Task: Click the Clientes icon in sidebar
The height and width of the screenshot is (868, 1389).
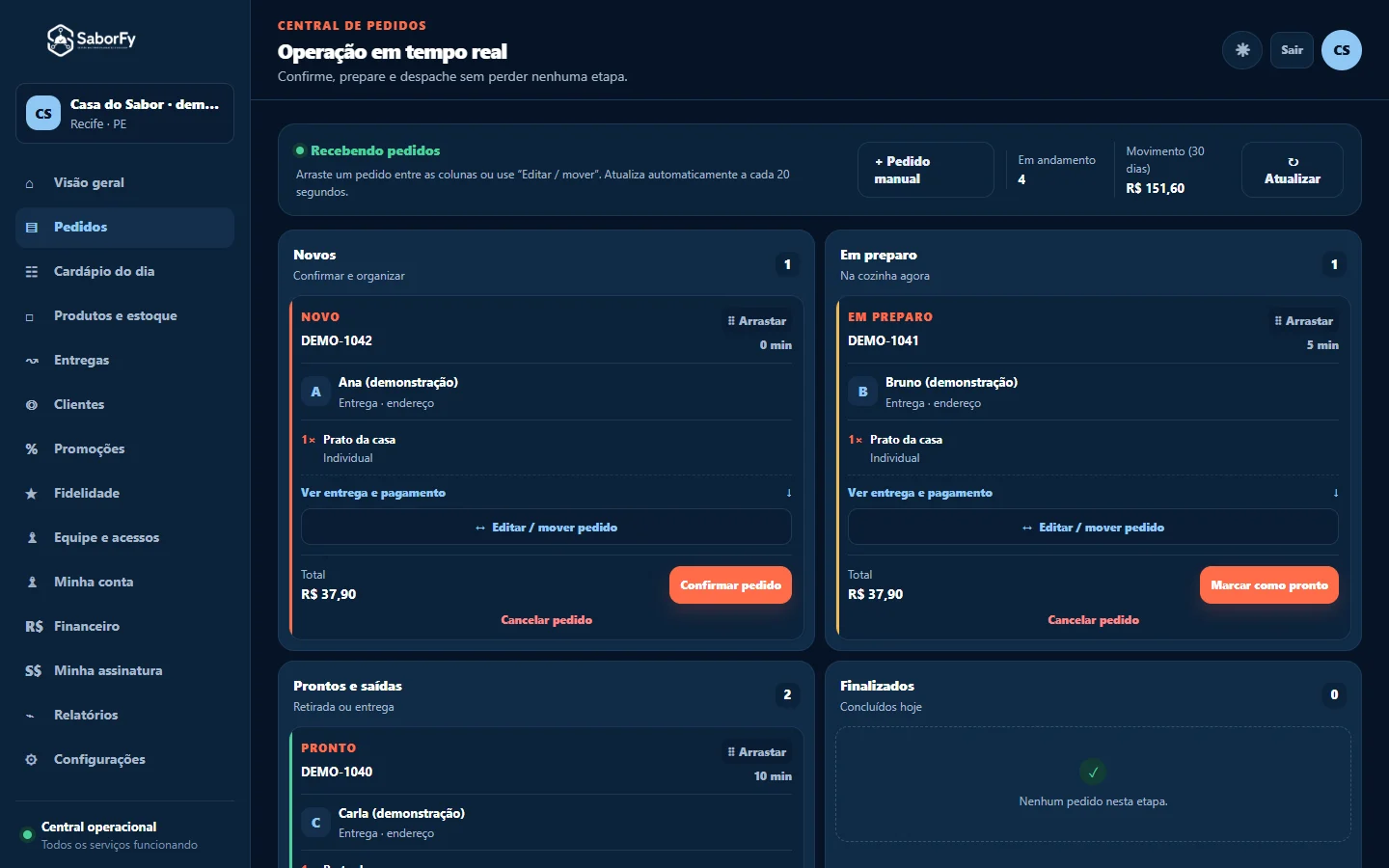Action: point(31,405)
